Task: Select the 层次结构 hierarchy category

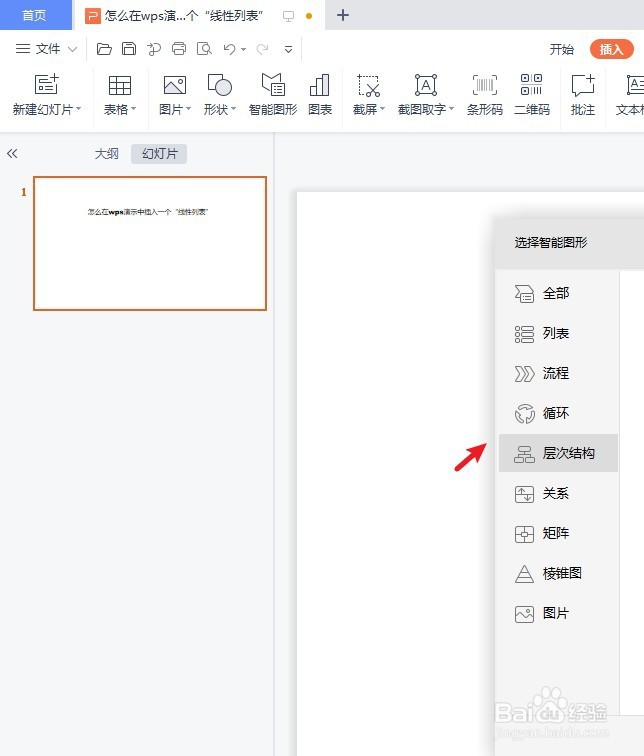Action: click(x=558, y=453)
